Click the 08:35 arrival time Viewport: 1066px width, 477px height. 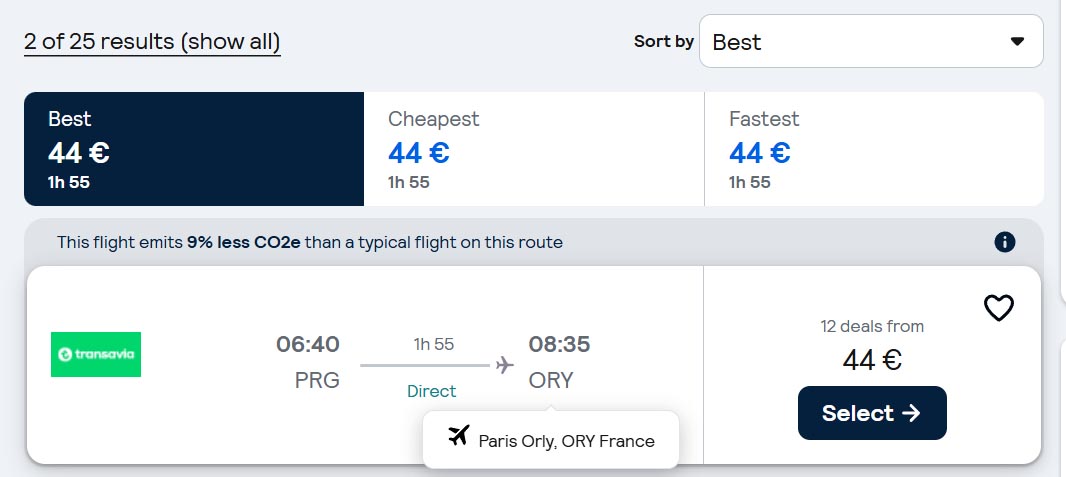[x=559, y=345]
